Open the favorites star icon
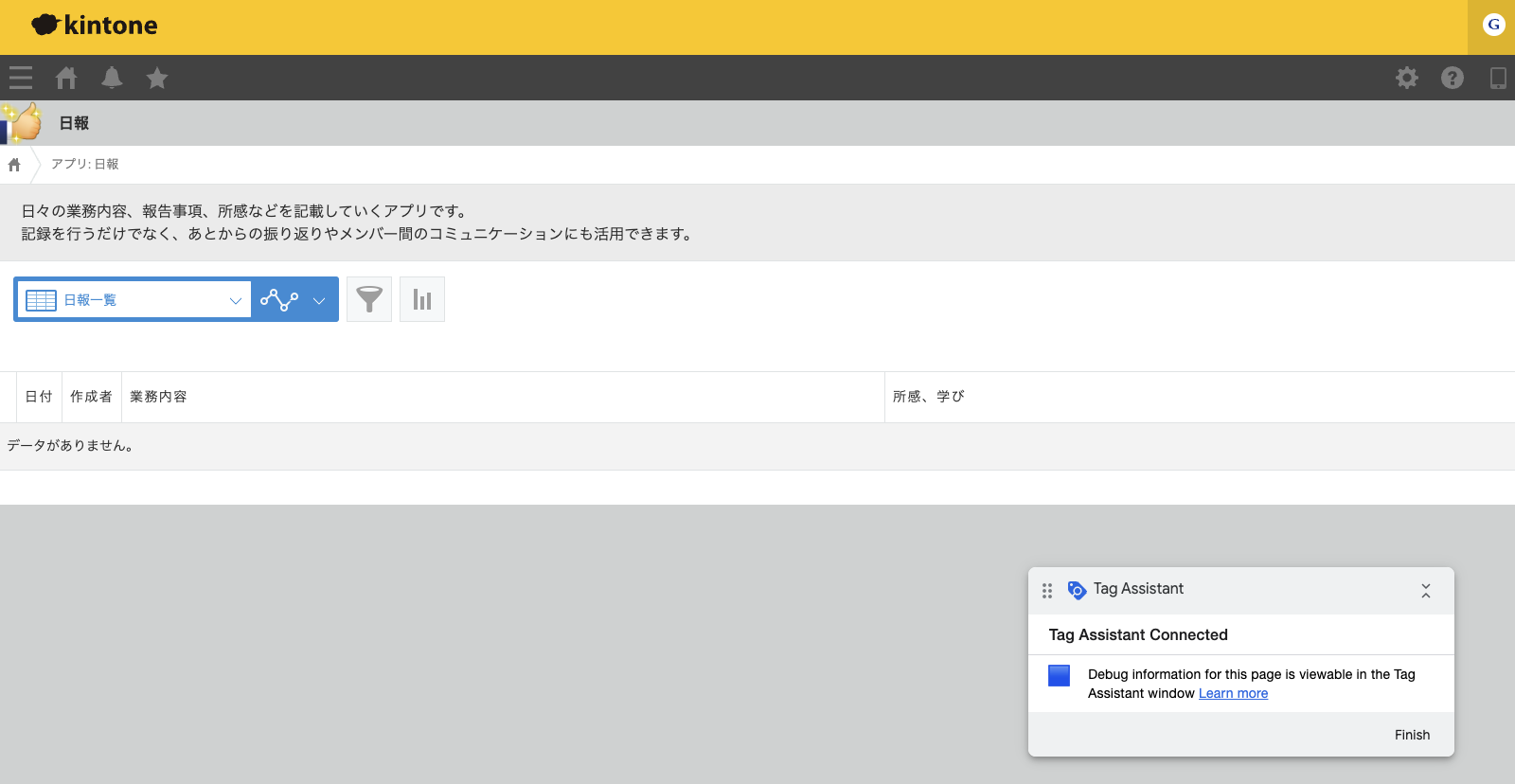 pyautogui.click(x=157, y=78)
